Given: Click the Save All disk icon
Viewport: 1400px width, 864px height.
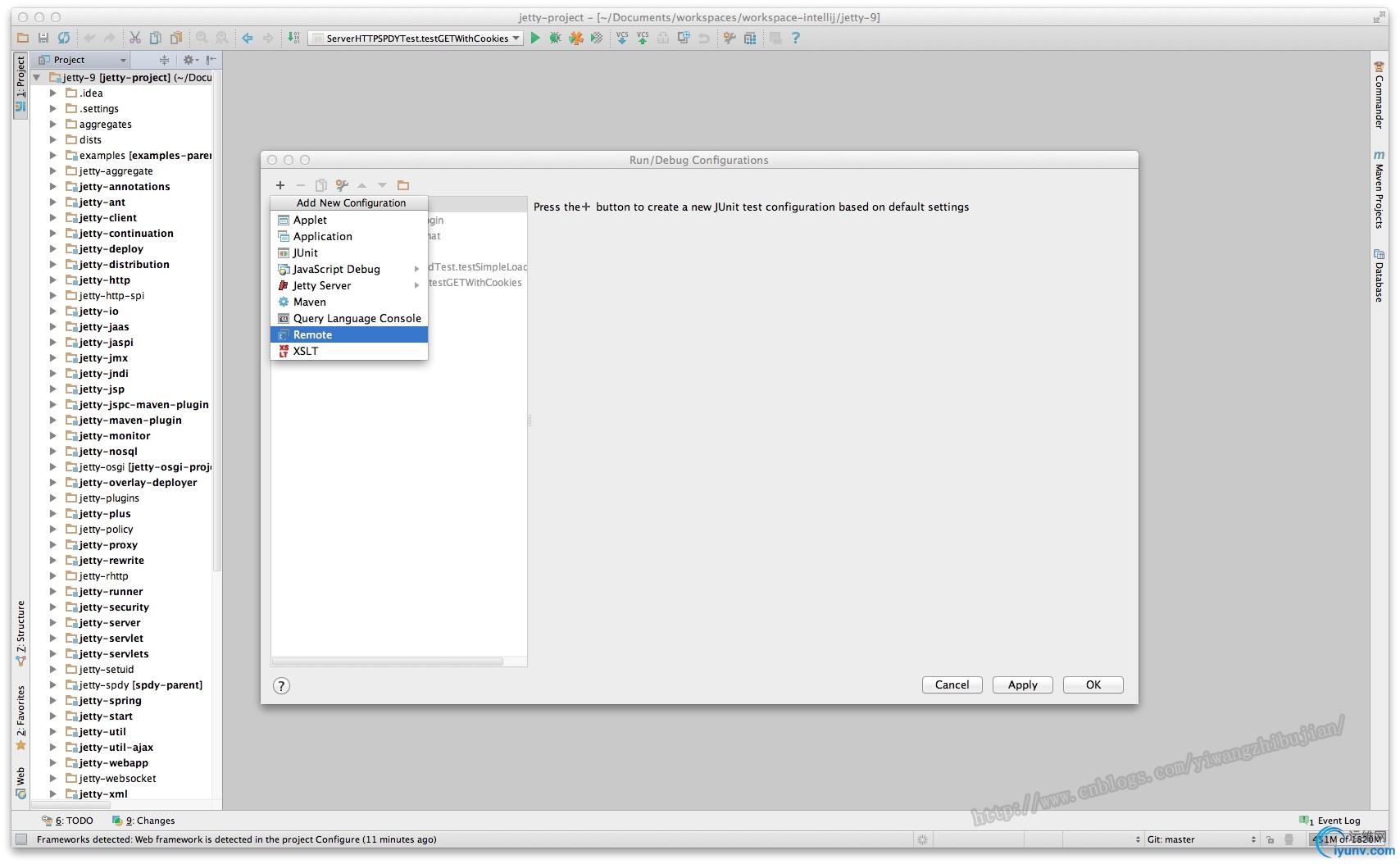Looking at the screenshot, I should [x=43, y=38].
